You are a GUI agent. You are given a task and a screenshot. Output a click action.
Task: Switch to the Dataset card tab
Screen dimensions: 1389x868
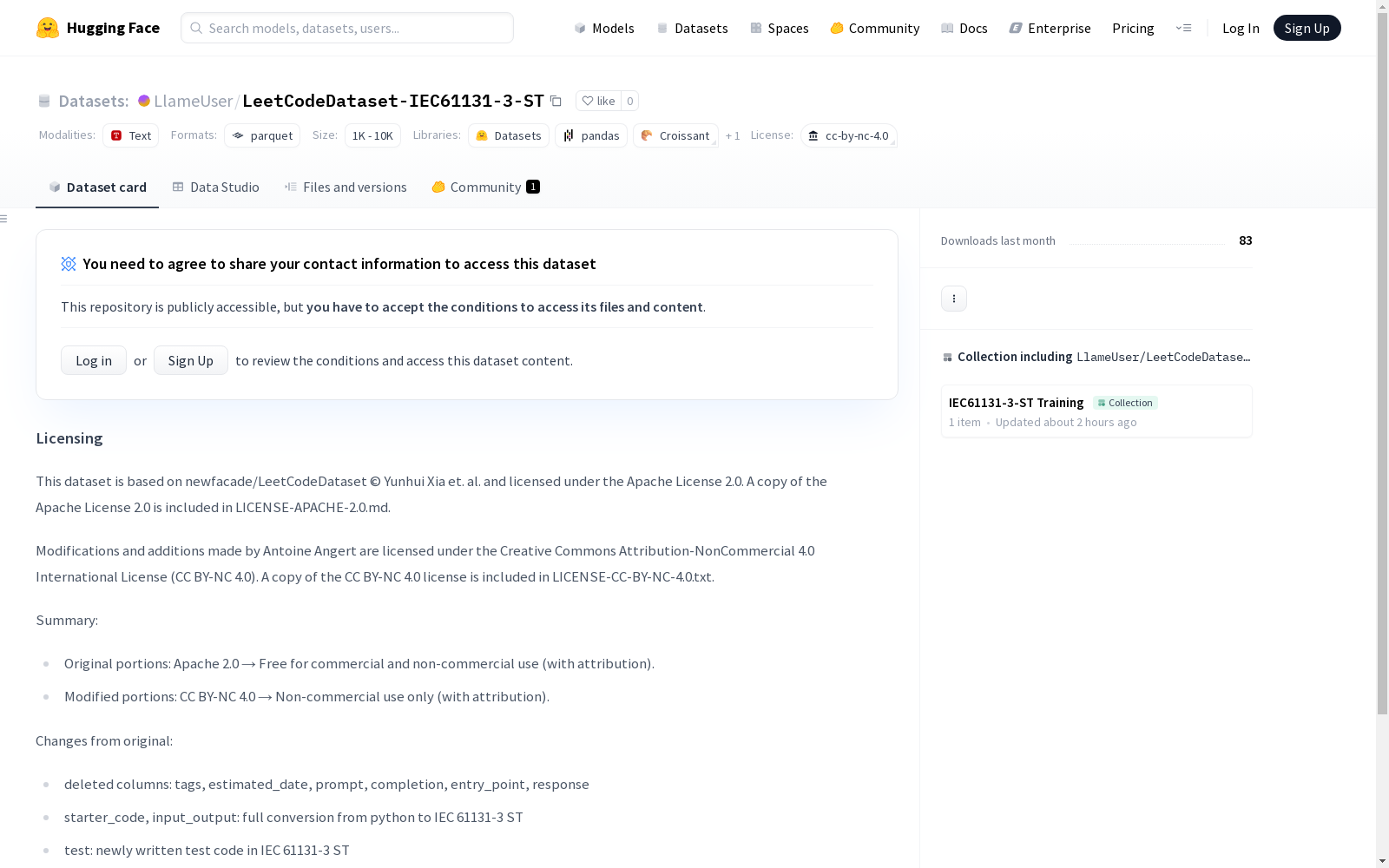(97, 187)
